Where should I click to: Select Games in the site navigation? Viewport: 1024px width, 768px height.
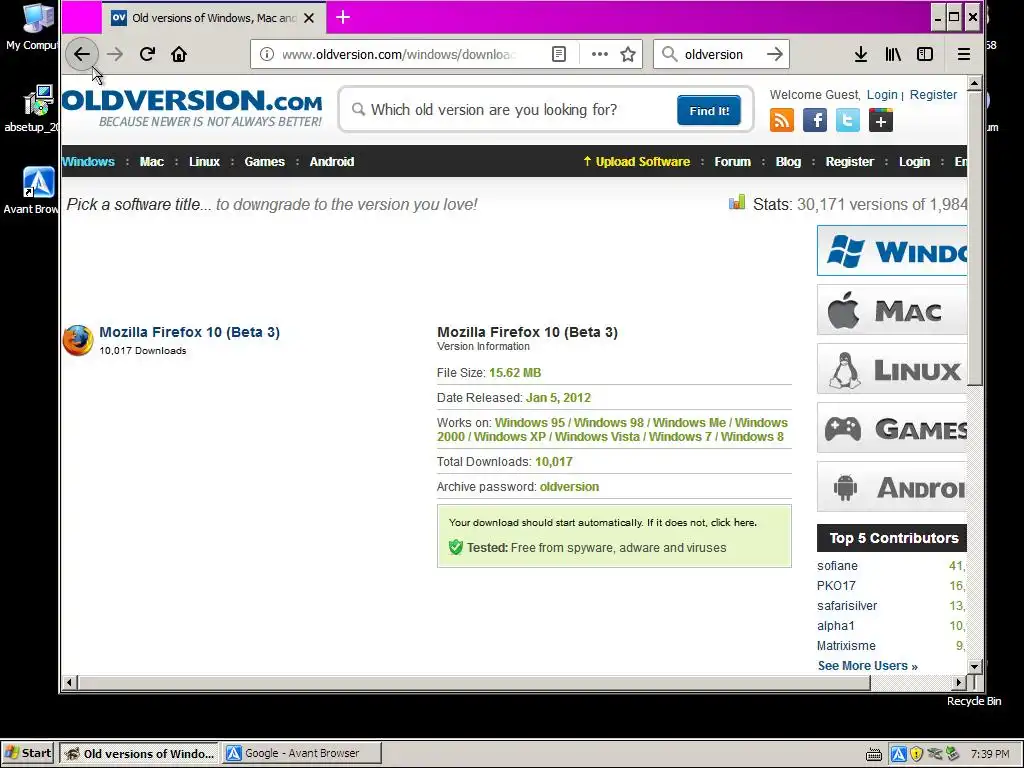(264, 162)
